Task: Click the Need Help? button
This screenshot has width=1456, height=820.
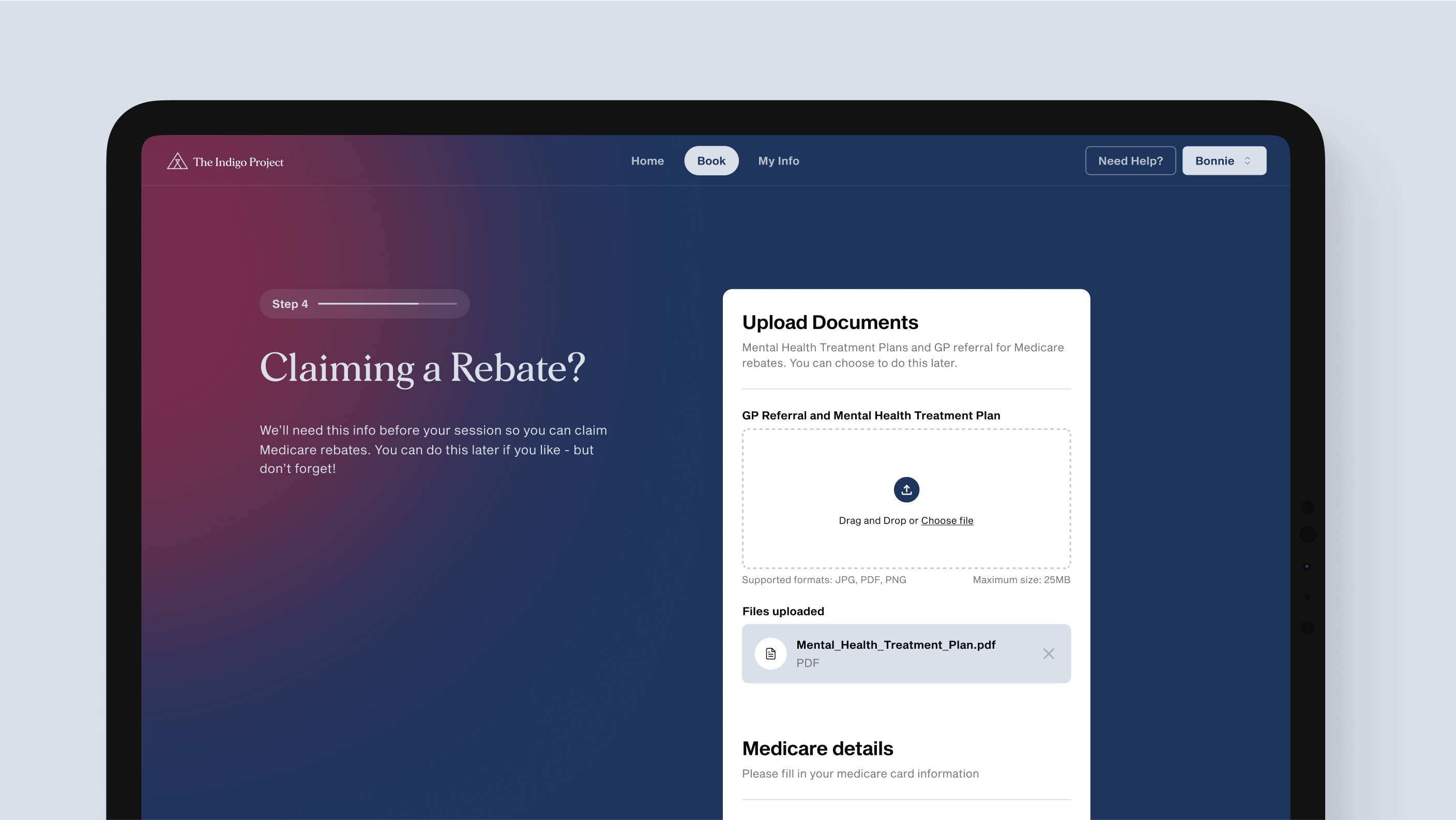Action: click(x=1130, y=161)
